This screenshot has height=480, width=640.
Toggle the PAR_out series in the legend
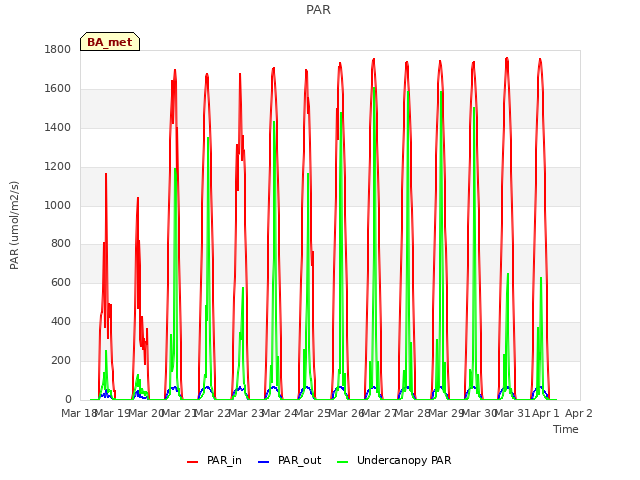coord(290,460)
